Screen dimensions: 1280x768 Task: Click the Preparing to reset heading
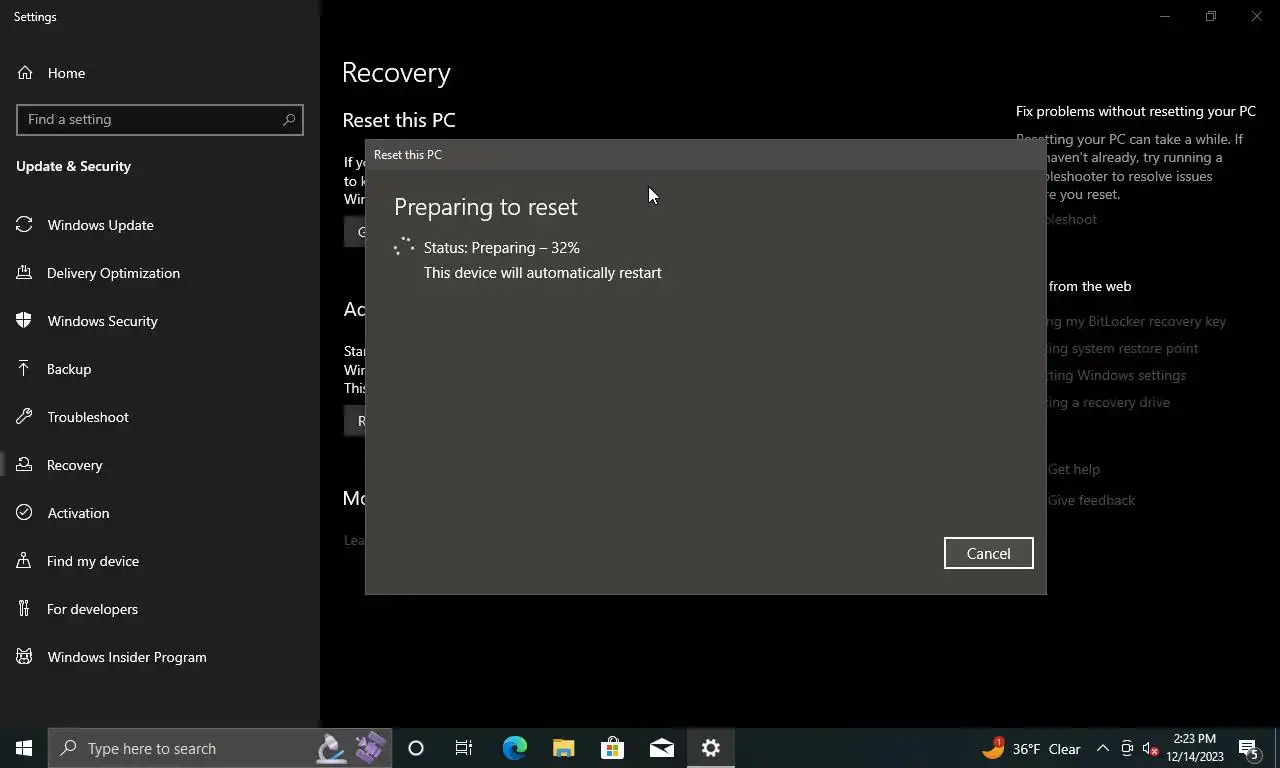[x=486, y=207]
